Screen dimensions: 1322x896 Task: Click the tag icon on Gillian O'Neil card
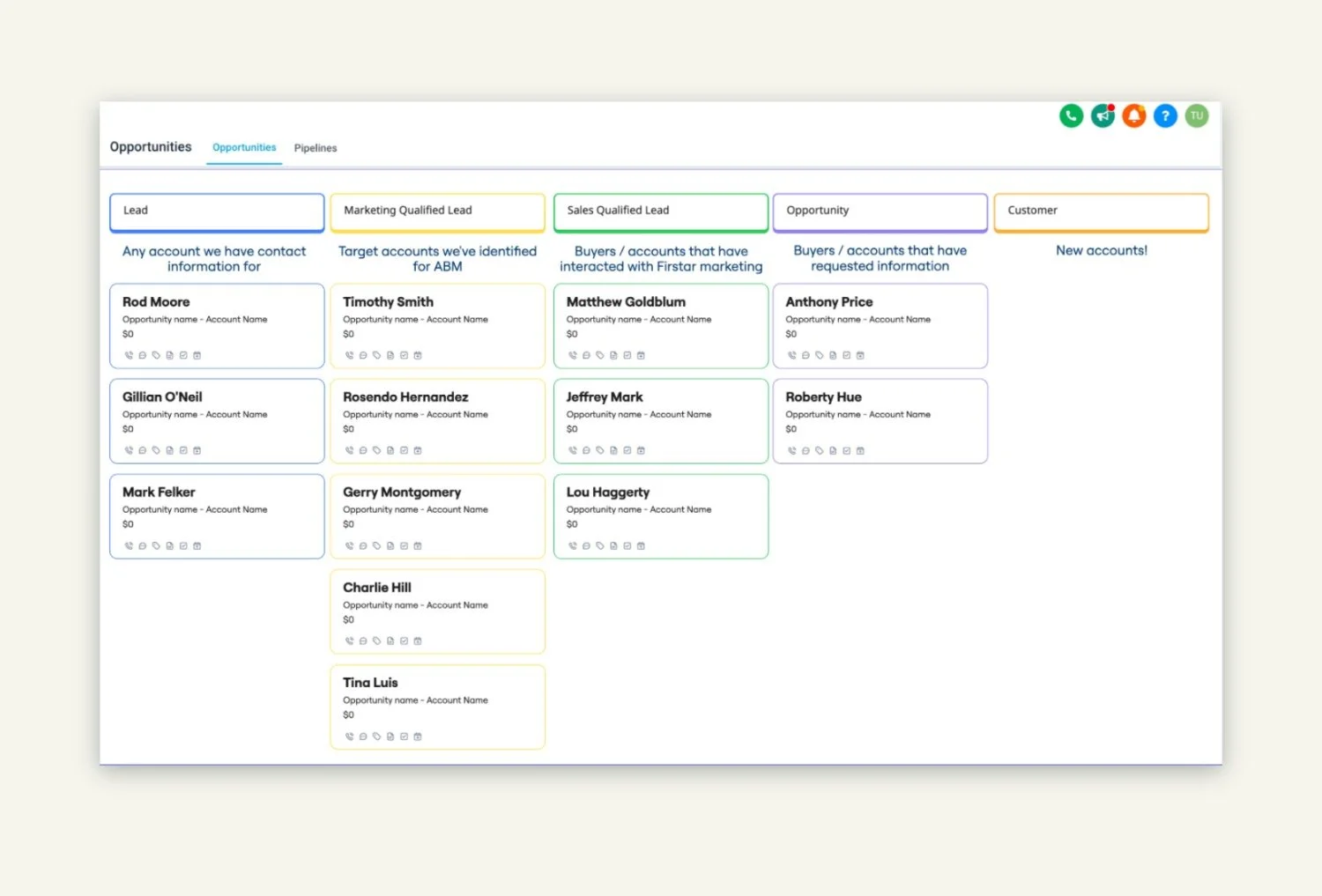[156, 450]
